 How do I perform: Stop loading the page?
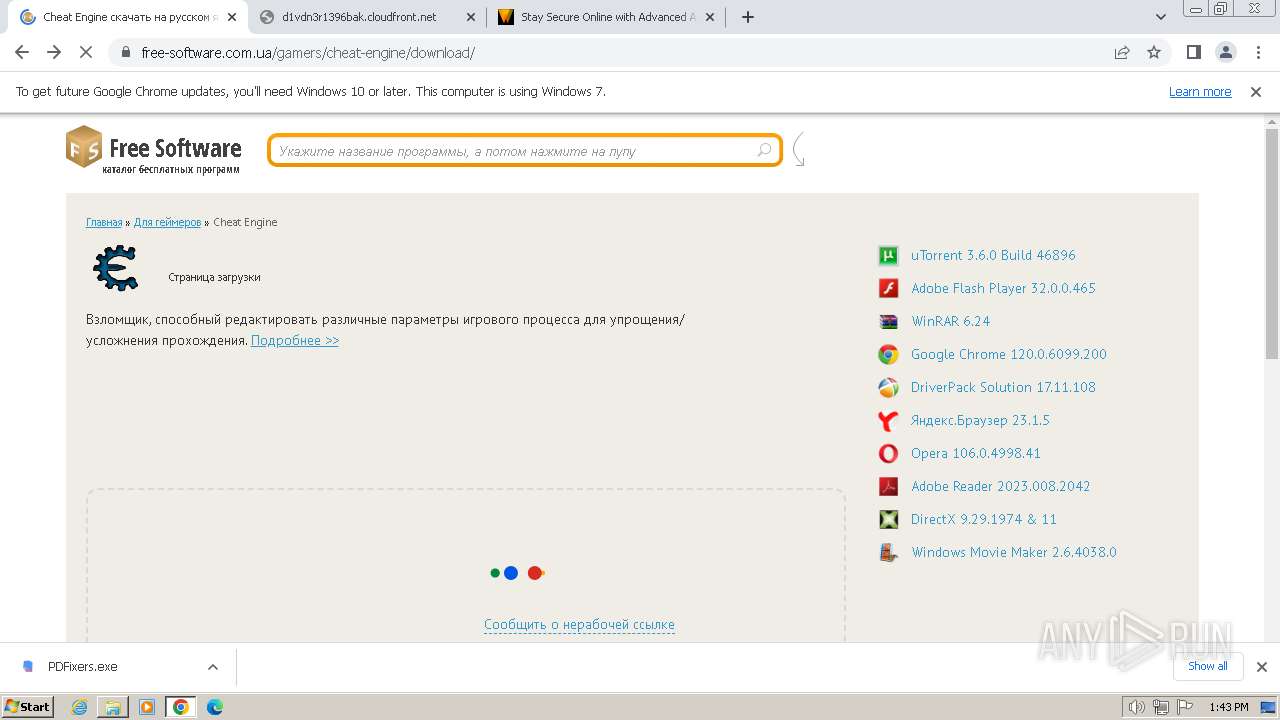pyautogui.click(x=86, y=52)
